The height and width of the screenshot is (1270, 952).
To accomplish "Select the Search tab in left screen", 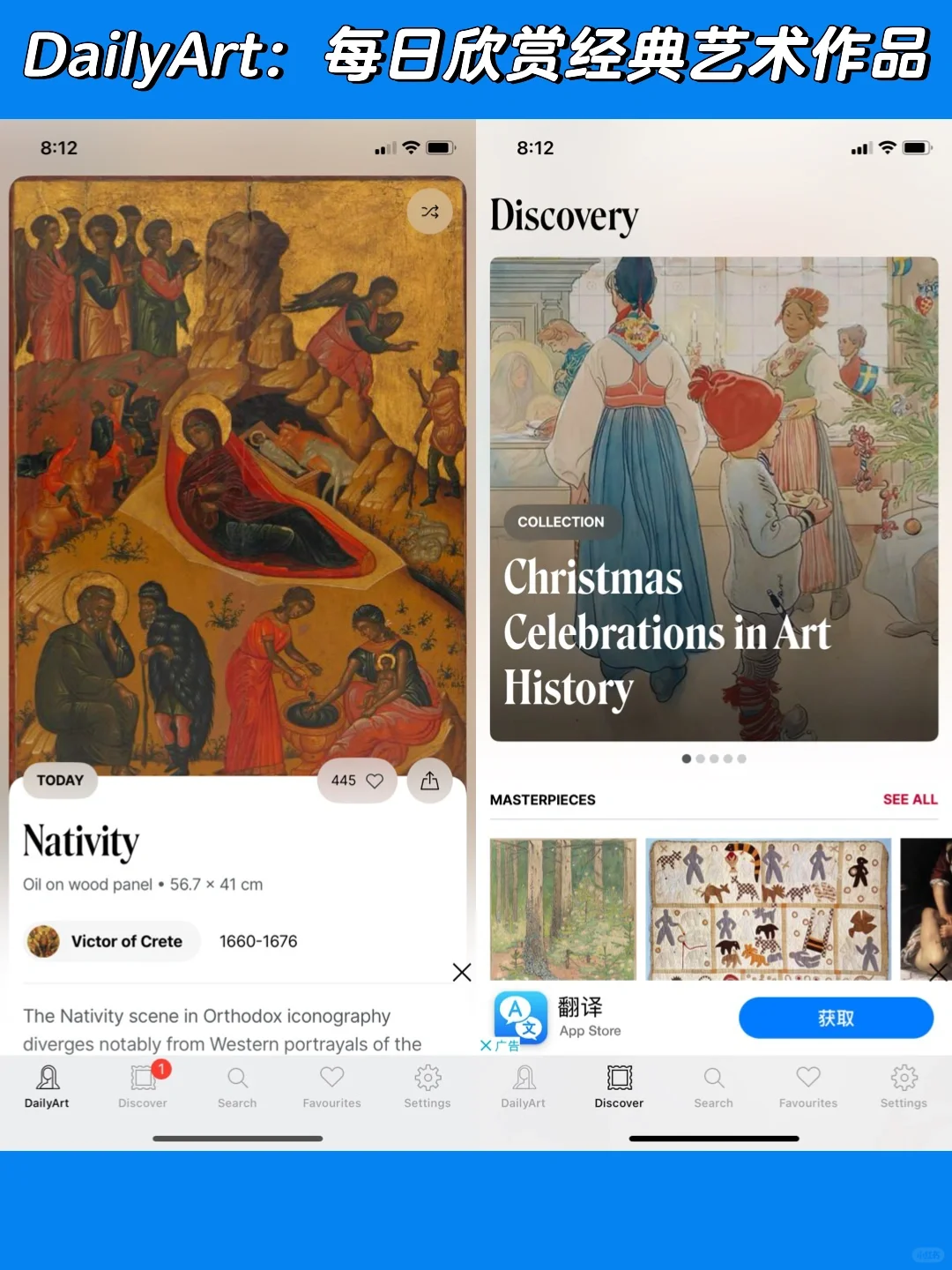I will [237, 1087].
